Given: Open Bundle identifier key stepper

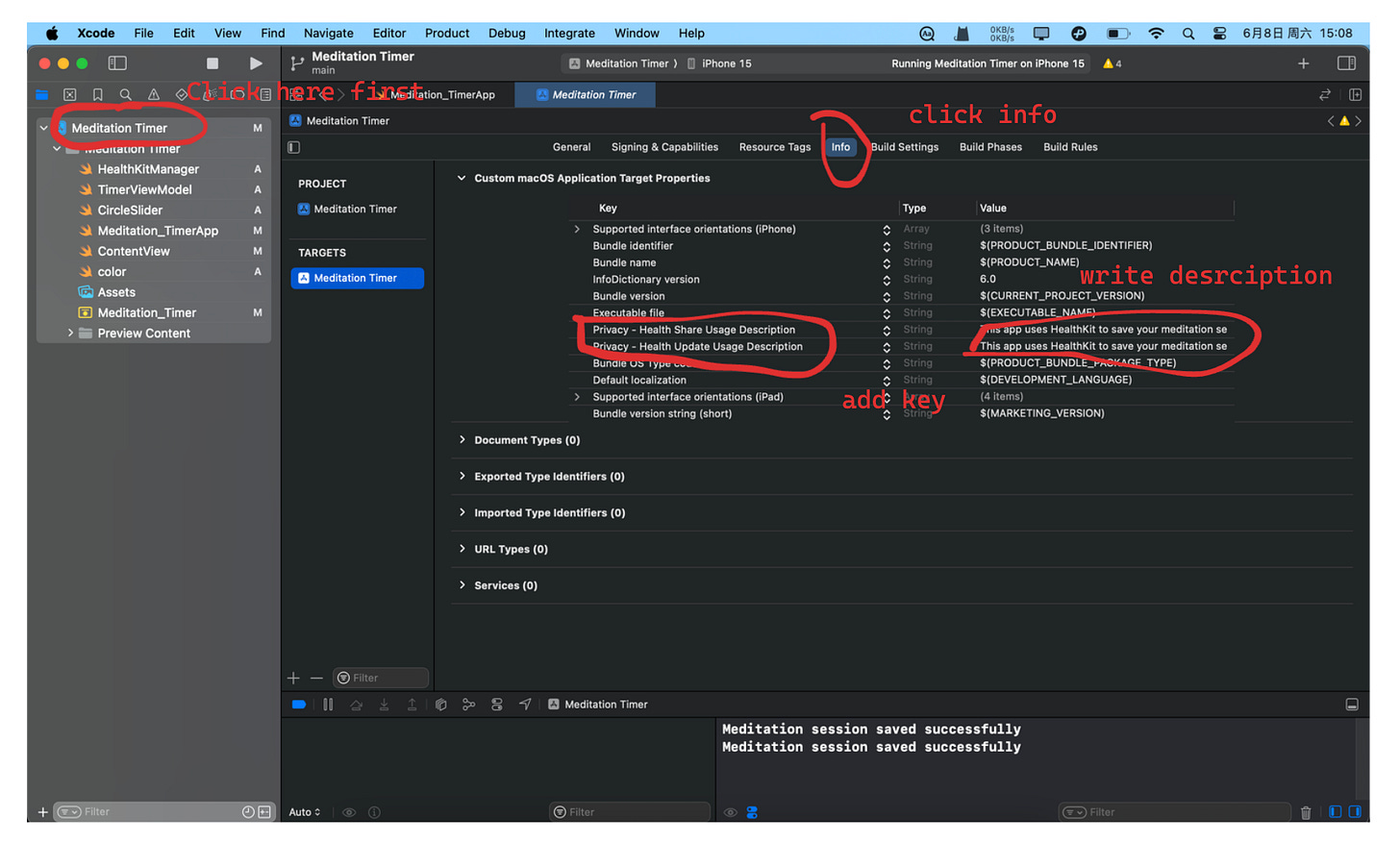Looking at the screenshot, I should [887, 246].
